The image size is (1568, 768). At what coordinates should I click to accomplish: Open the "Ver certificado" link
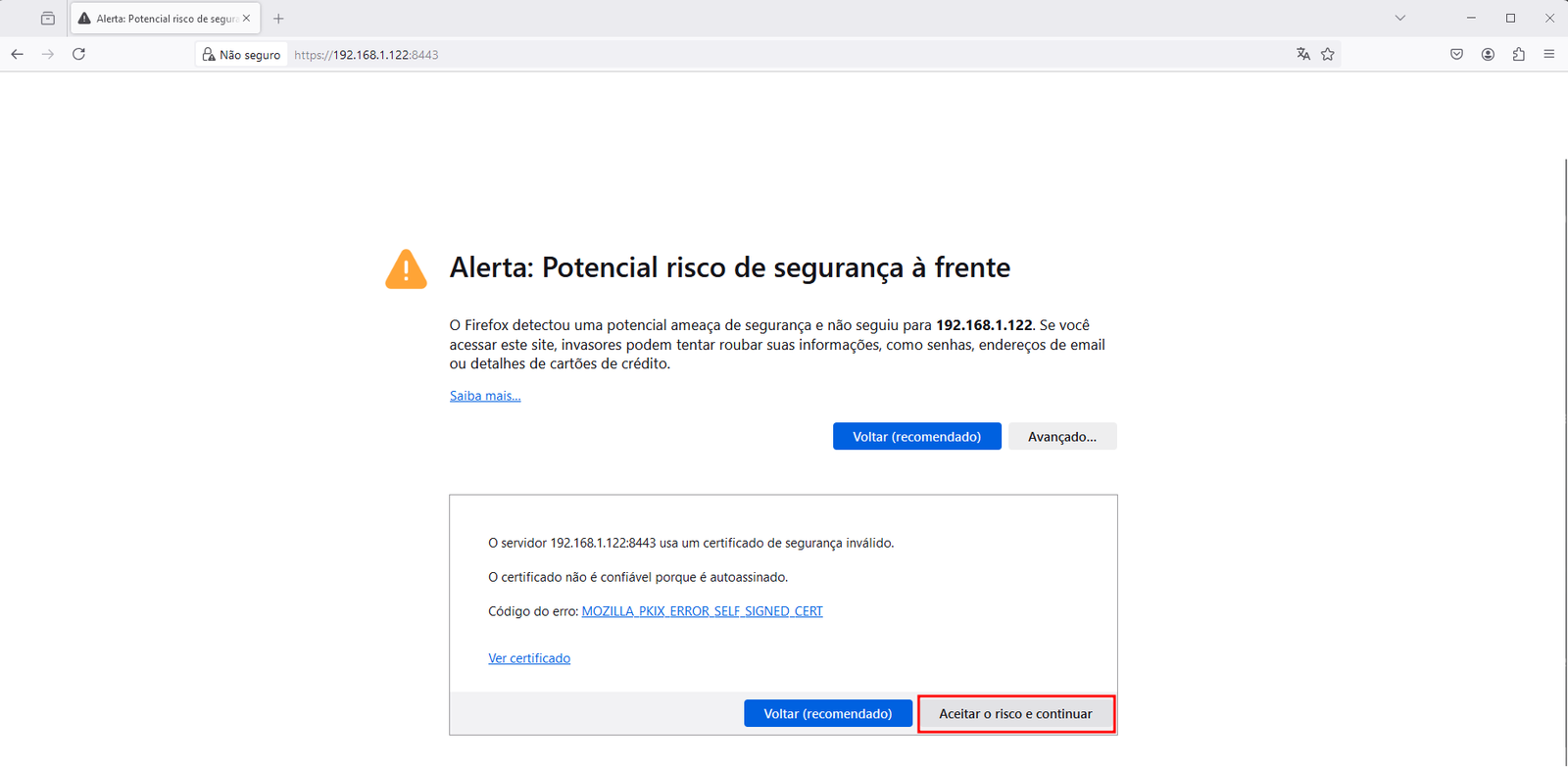(529, 658)
